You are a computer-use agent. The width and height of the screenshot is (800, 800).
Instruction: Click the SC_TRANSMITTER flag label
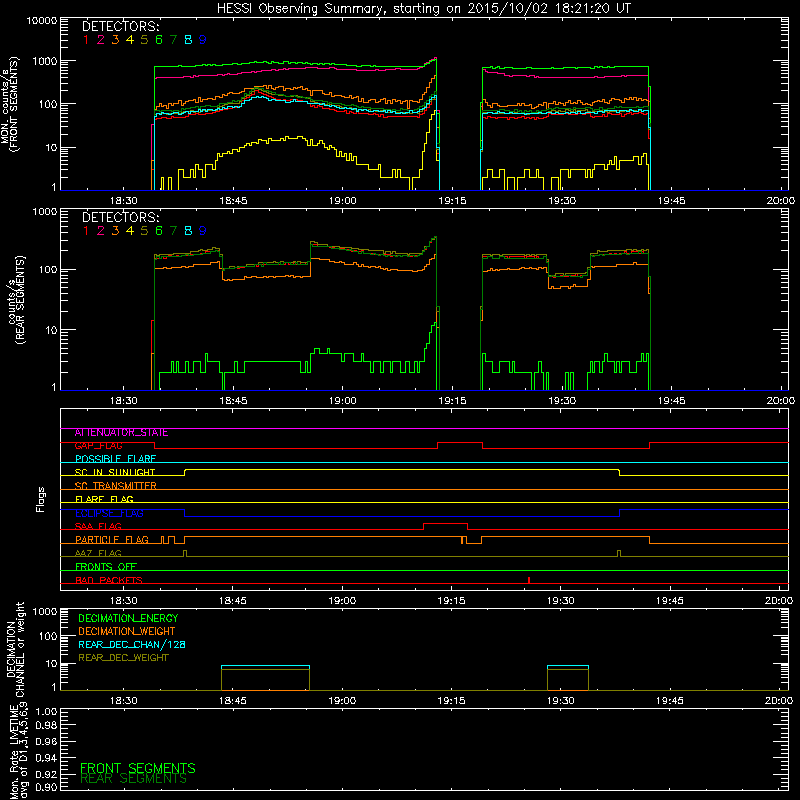[x=115, y=486]
